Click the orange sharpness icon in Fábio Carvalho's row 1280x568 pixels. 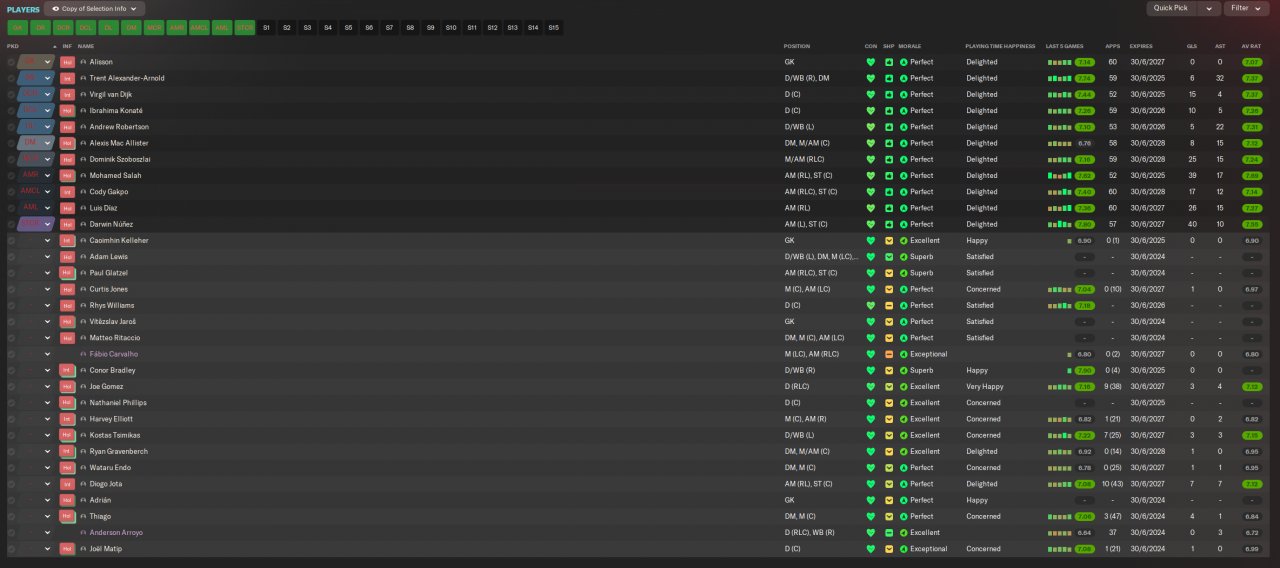pos(889,354)
